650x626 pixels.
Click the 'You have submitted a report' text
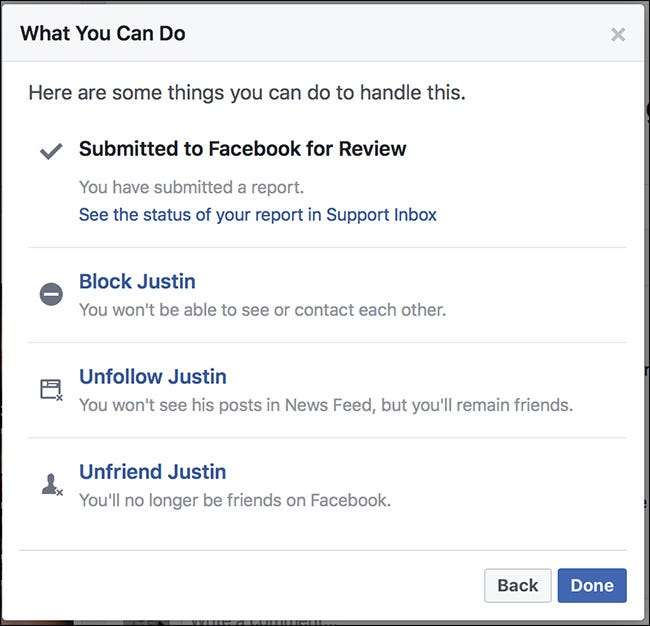(x=190, y=187)
